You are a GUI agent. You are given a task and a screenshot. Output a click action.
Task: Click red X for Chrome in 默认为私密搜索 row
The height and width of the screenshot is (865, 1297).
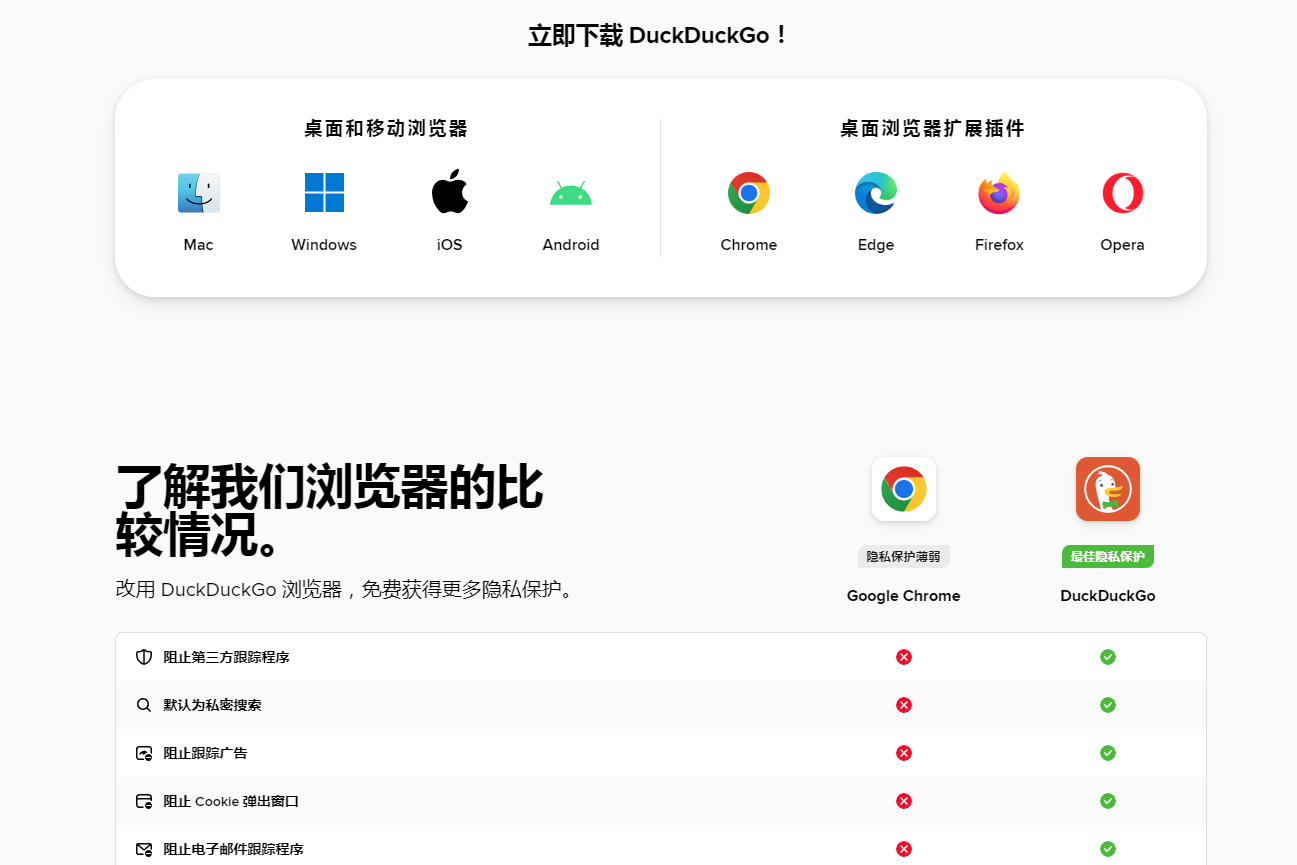(904, 705)
